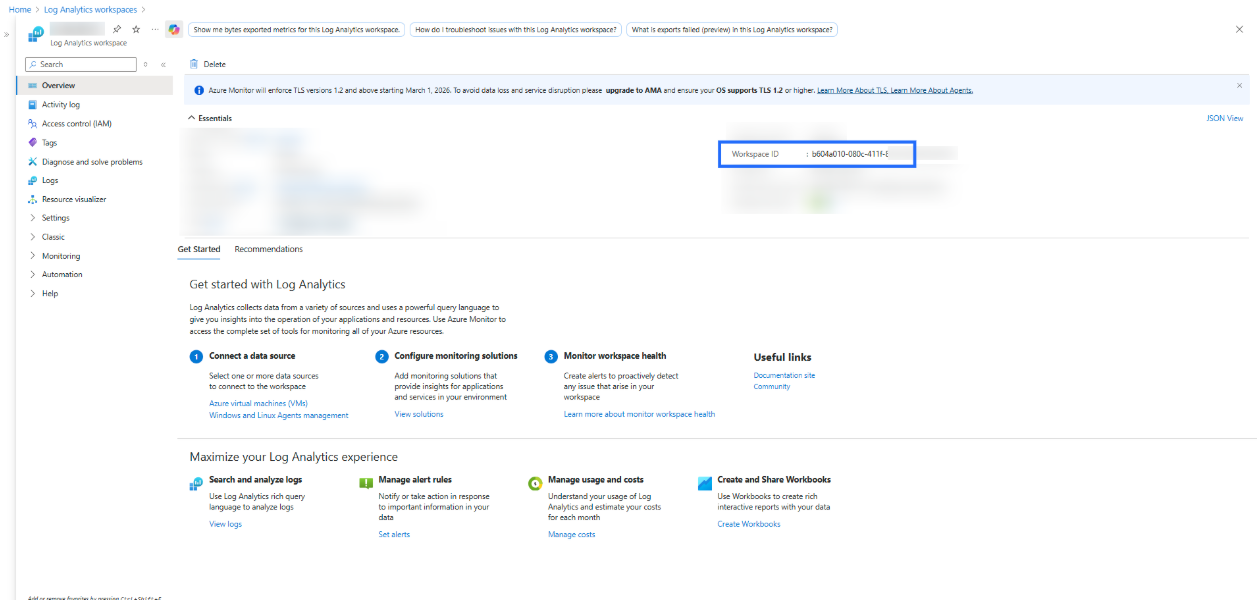This screenshot has height=600, width=1257.
Task: Click the Manage usage and costs icon
Action: pos(536,484)
